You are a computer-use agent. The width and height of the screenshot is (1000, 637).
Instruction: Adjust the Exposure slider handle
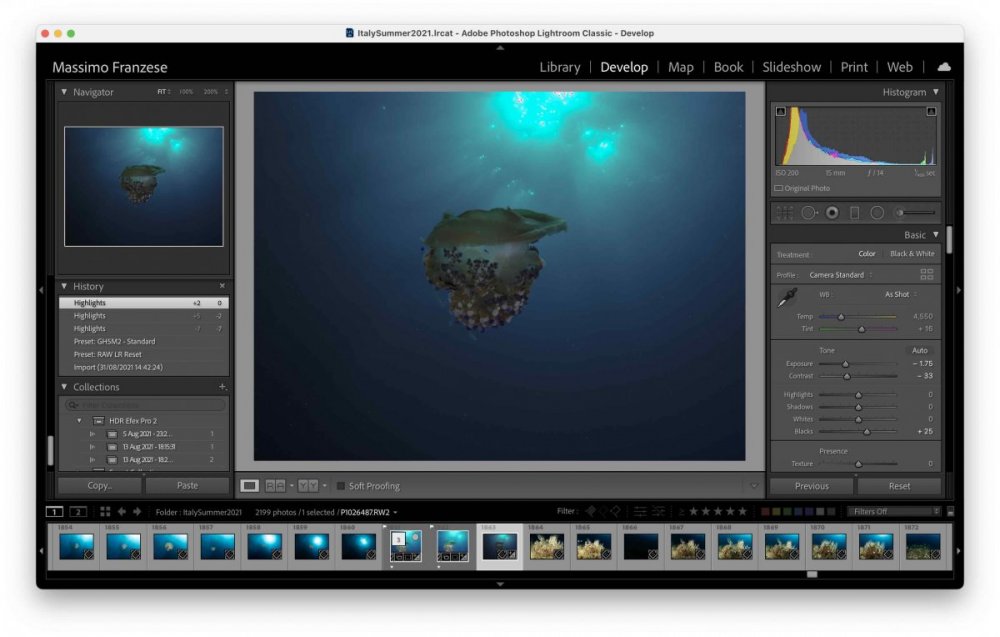pyautogui.click(x=846, y=363)
